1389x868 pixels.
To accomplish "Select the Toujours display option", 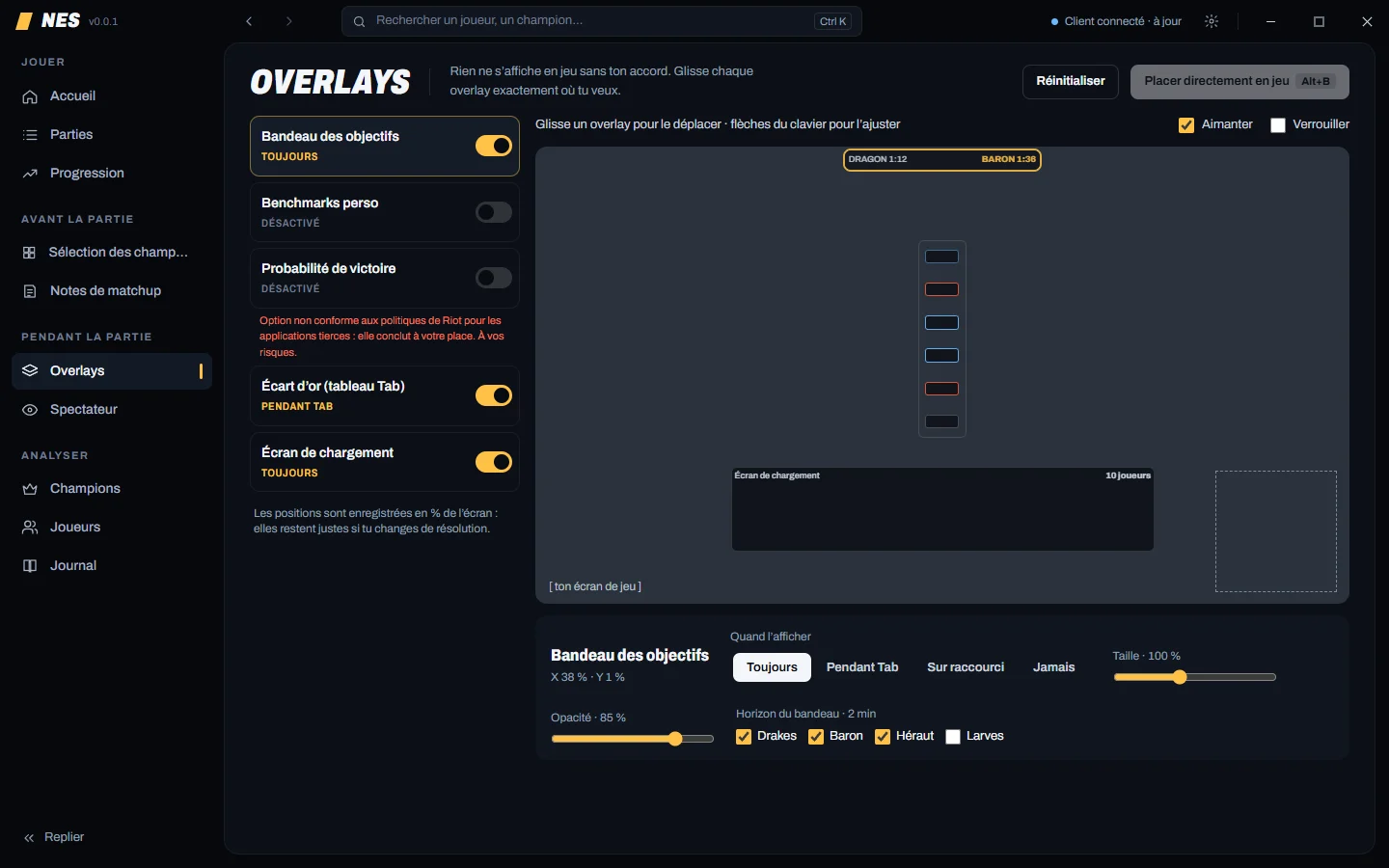I will [x=772, y=667].
